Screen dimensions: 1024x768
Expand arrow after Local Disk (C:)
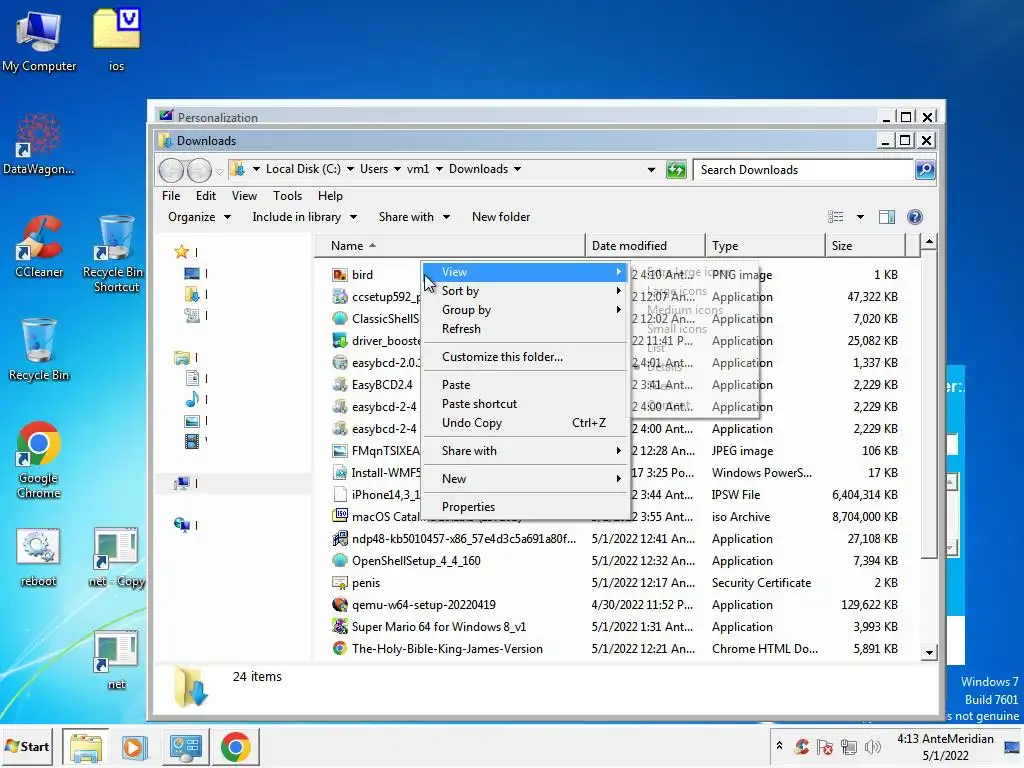(x=350, y=169)
